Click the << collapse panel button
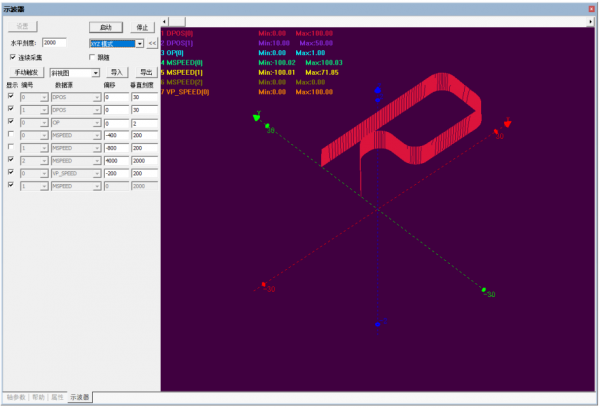 151,44
